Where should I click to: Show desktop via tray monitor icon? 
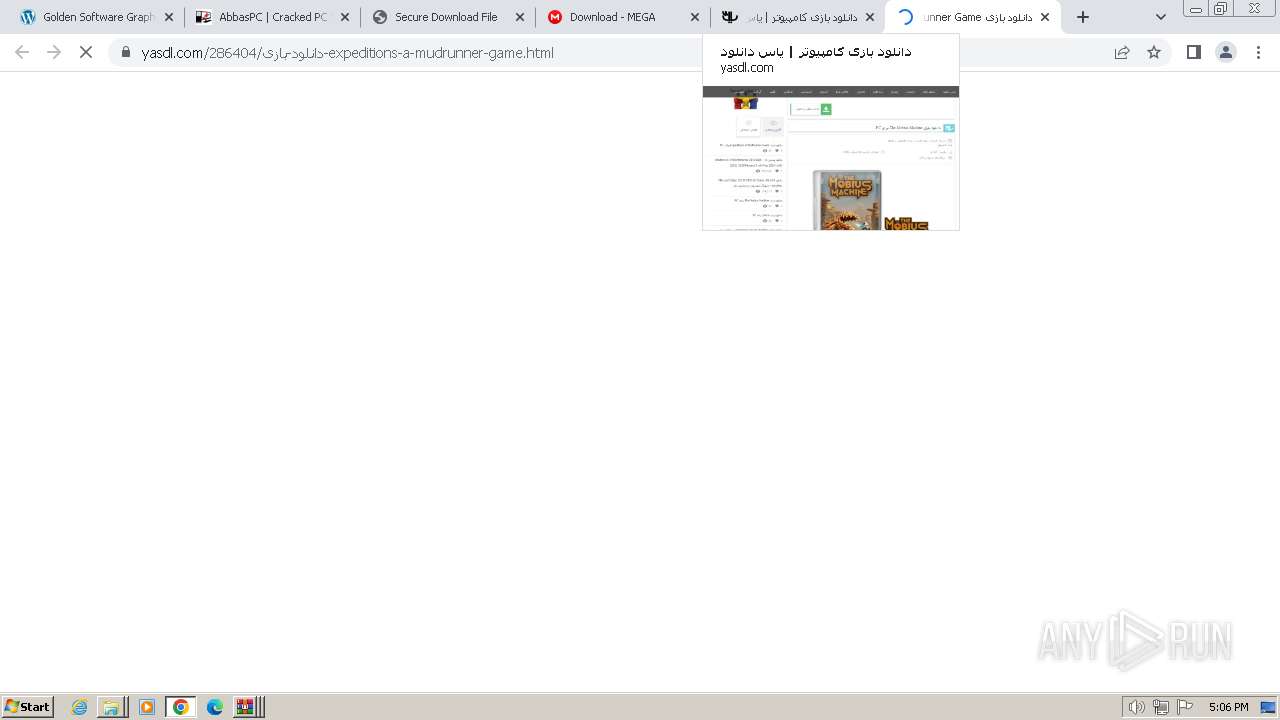tap(1268, 707)
